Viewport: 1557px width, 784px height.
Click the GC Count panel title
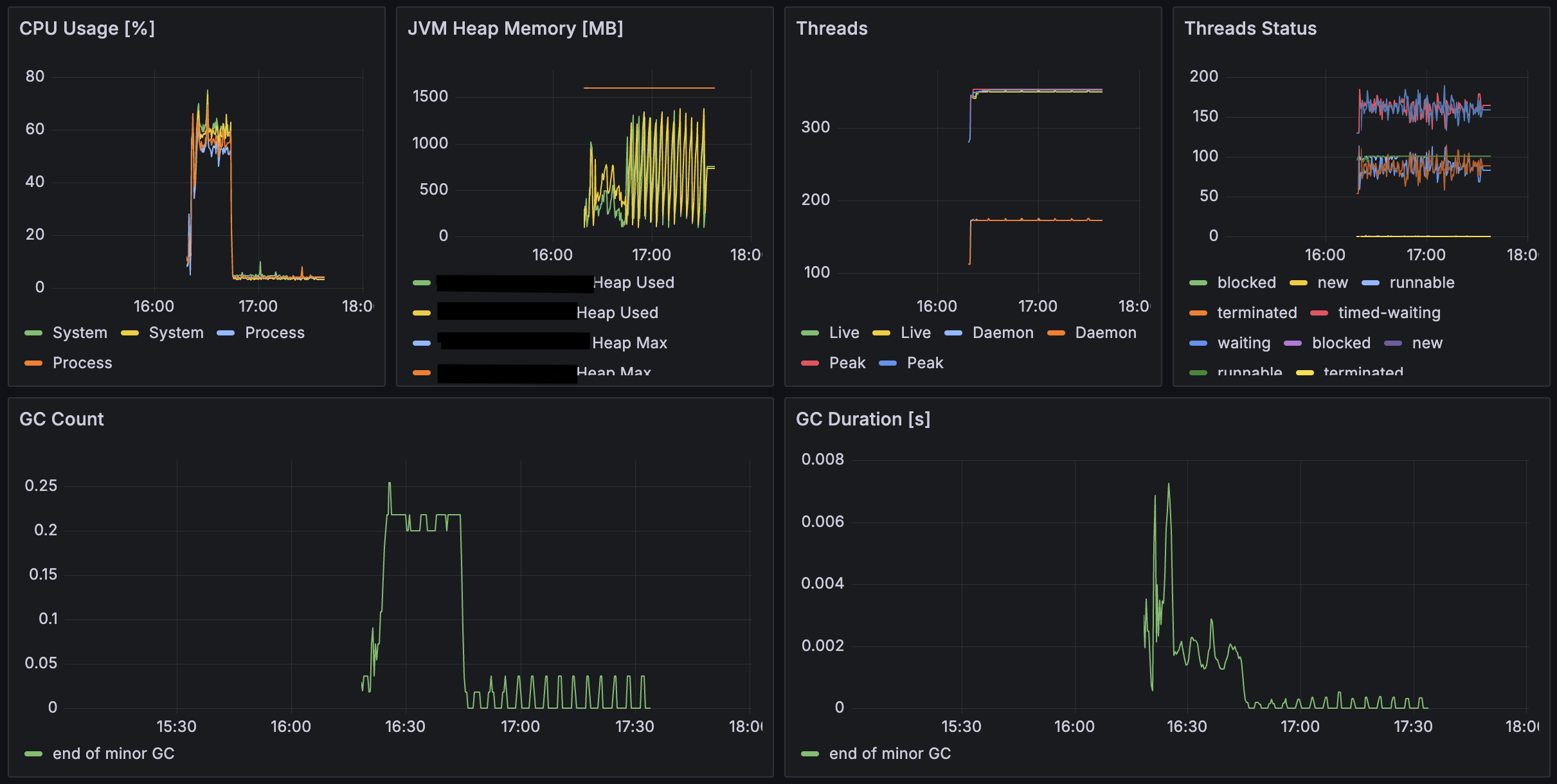[x=62, y=419]
